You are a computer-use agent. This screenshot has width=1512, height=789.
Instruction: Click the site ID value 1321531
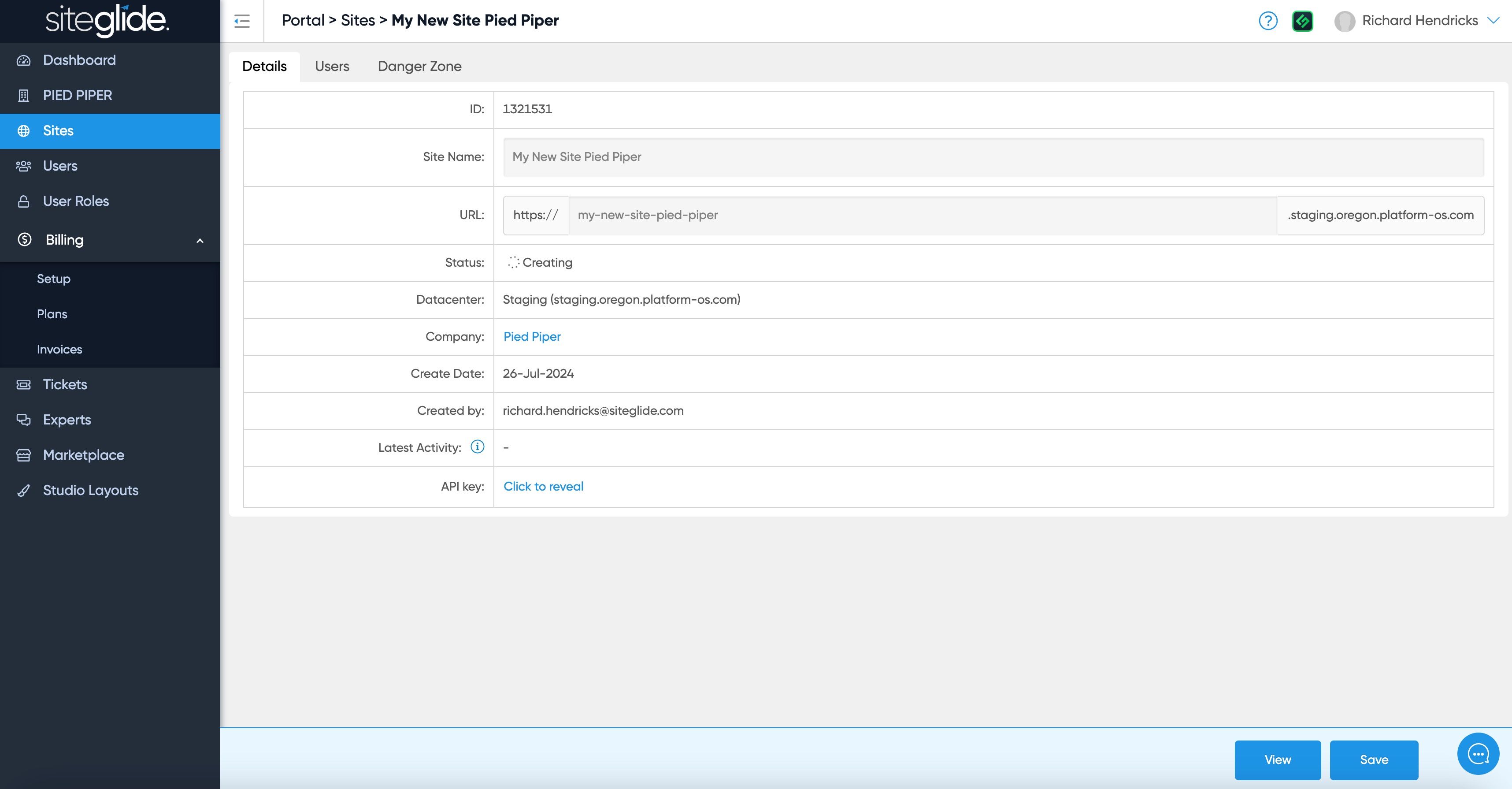point(527,109)
